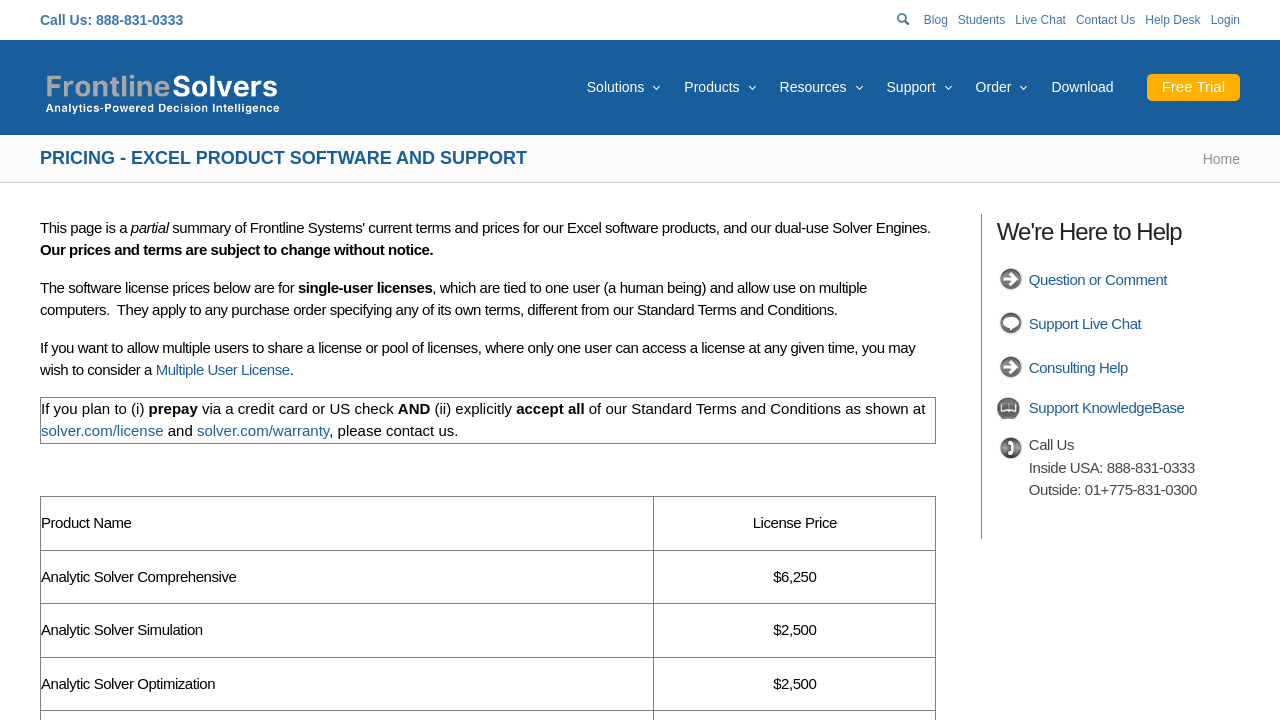1280x720 pixels.
Task: Follow the solver.com/warranty link
Action: [x=263, y=431]
